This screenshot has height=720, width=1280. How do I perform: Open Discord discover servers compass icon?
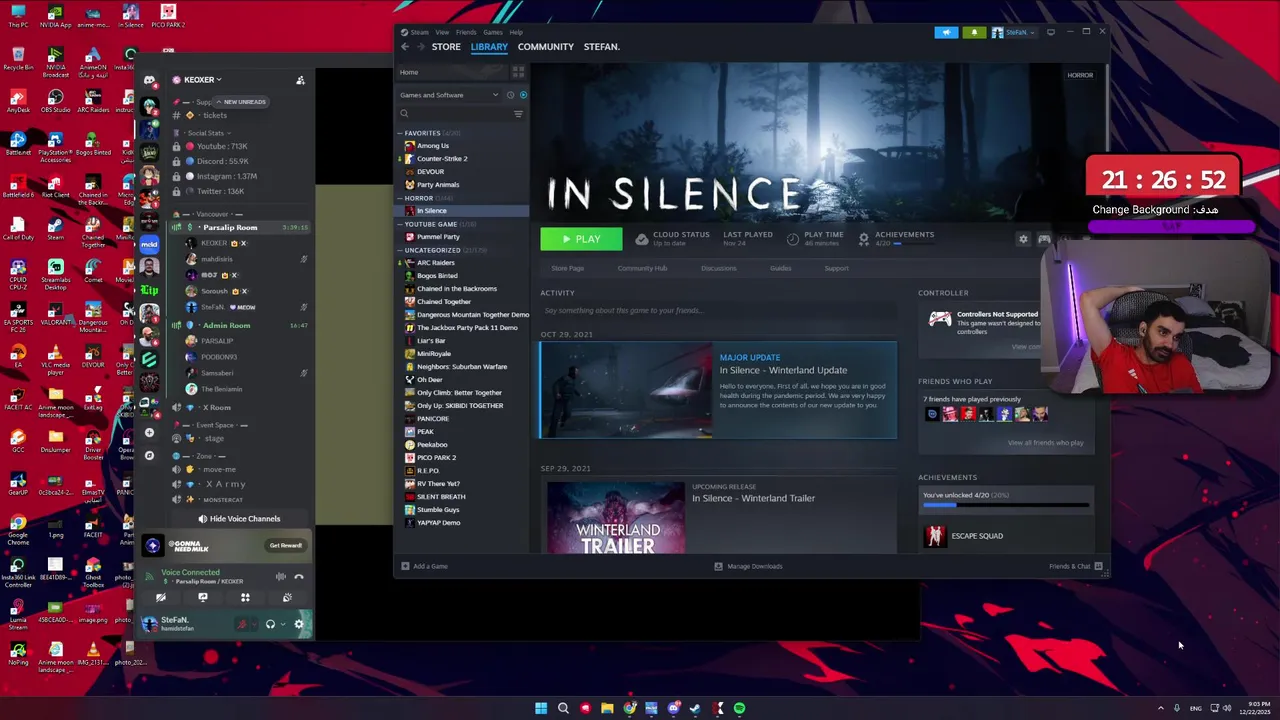(x=149, y=455)
